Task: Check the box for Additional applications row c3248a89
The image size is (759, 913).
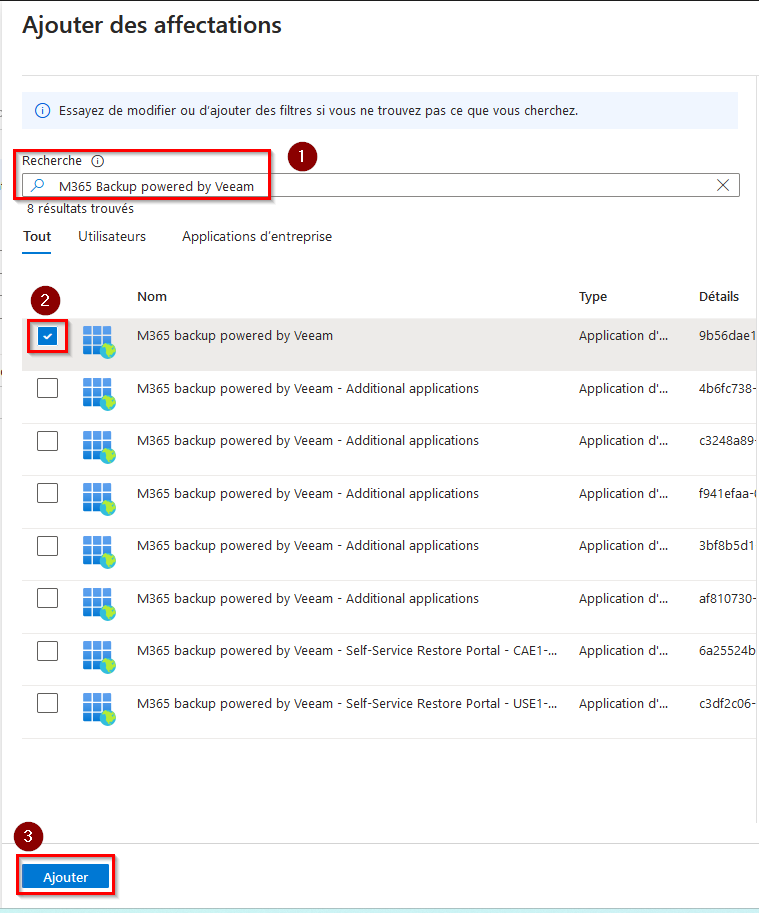Action: click(47, 441)
